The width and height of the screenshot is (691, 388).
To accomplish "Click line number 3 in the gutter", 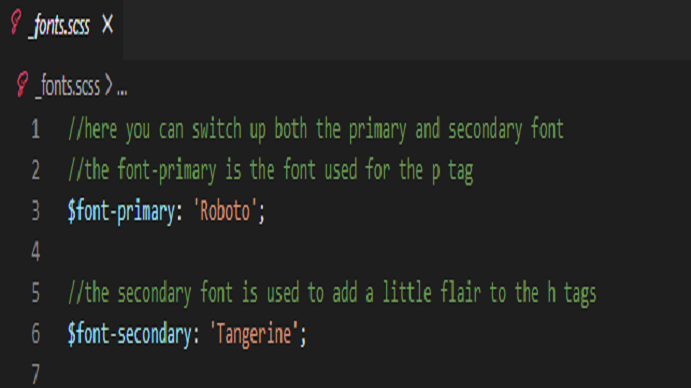I will click(x=36, y=211).
